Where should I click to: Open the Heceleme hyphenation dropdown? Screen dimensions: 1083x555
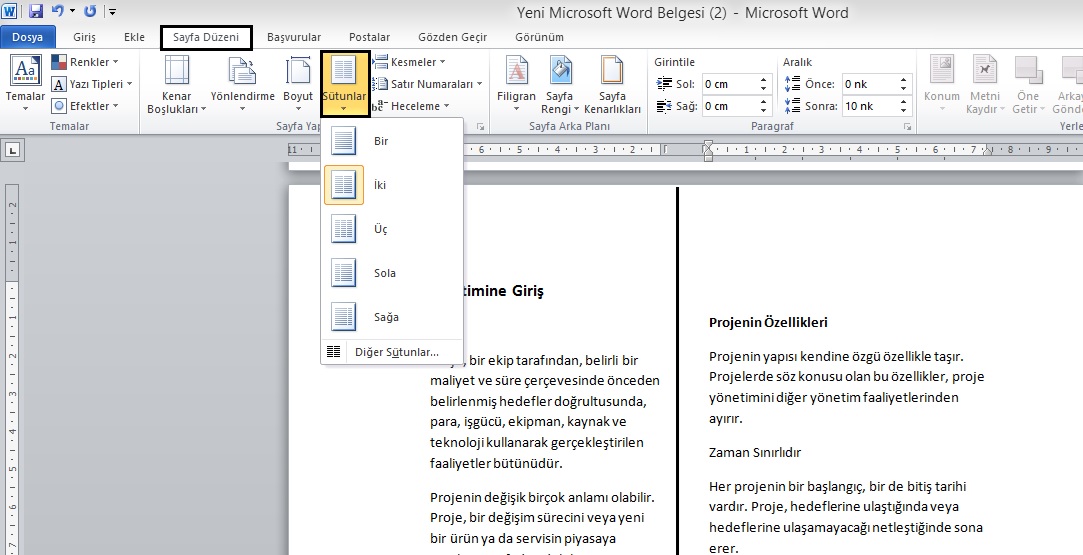coord(411,106)
